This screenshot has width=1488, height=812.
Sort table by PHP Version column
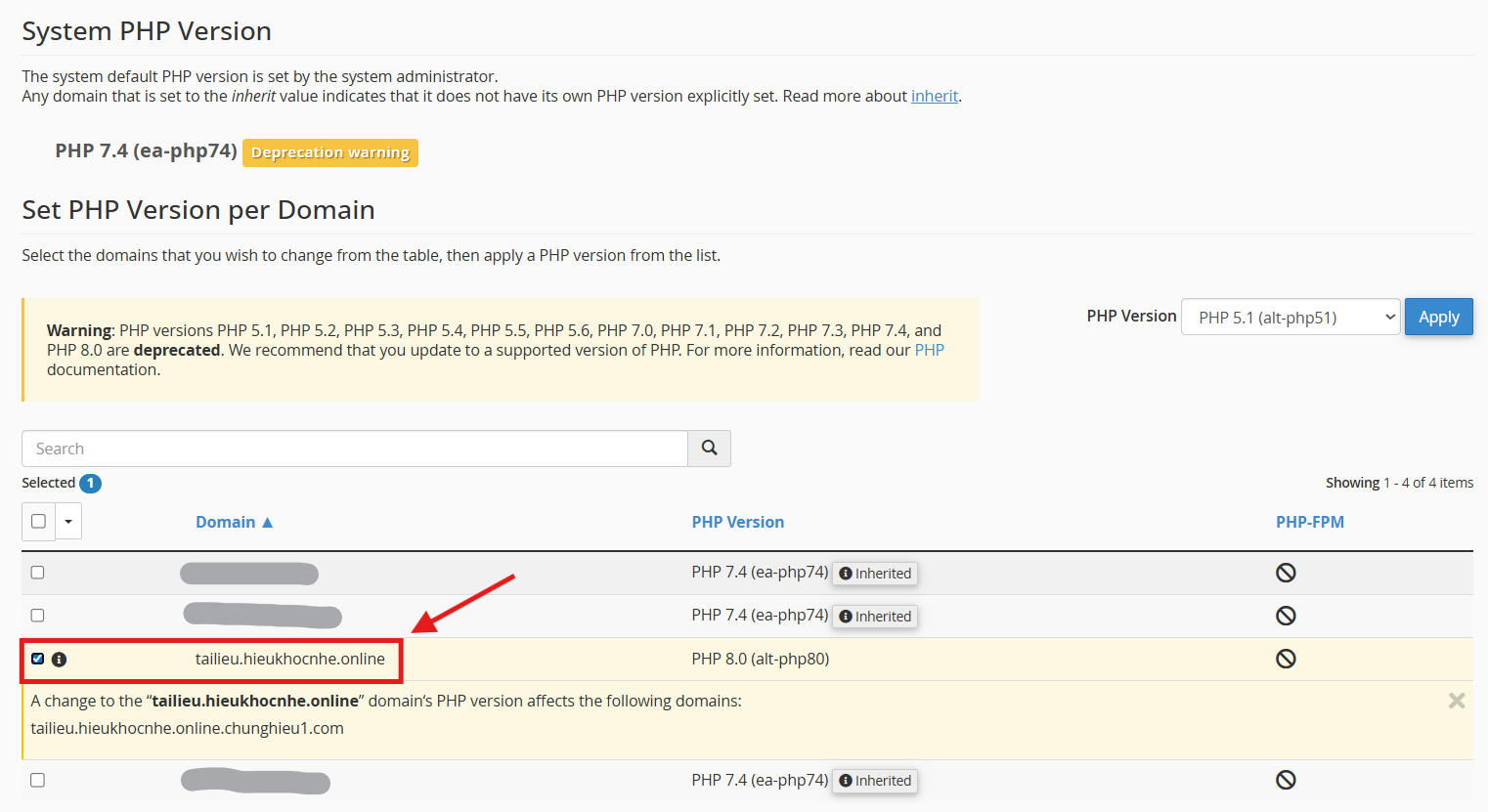tap(737, 522)
